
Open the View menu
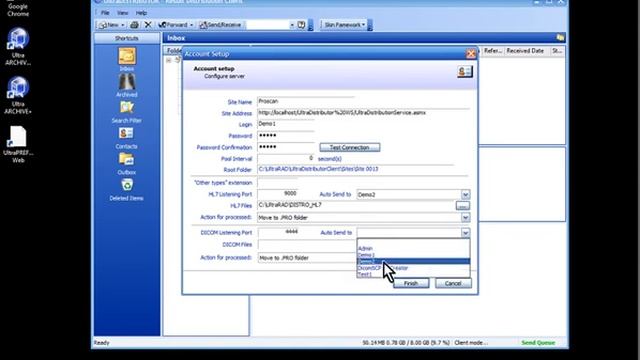pos(122,13)
